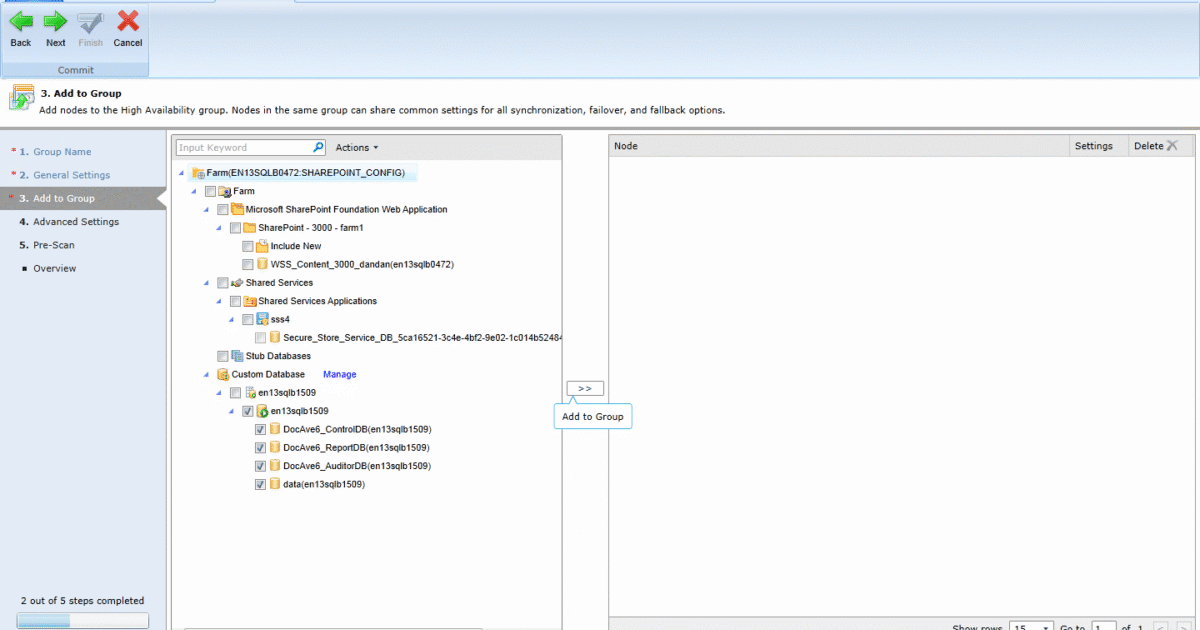Screen dimensions: 1200x630
Task: Click the search magnifier icon in keyword box
Action: 318,146
